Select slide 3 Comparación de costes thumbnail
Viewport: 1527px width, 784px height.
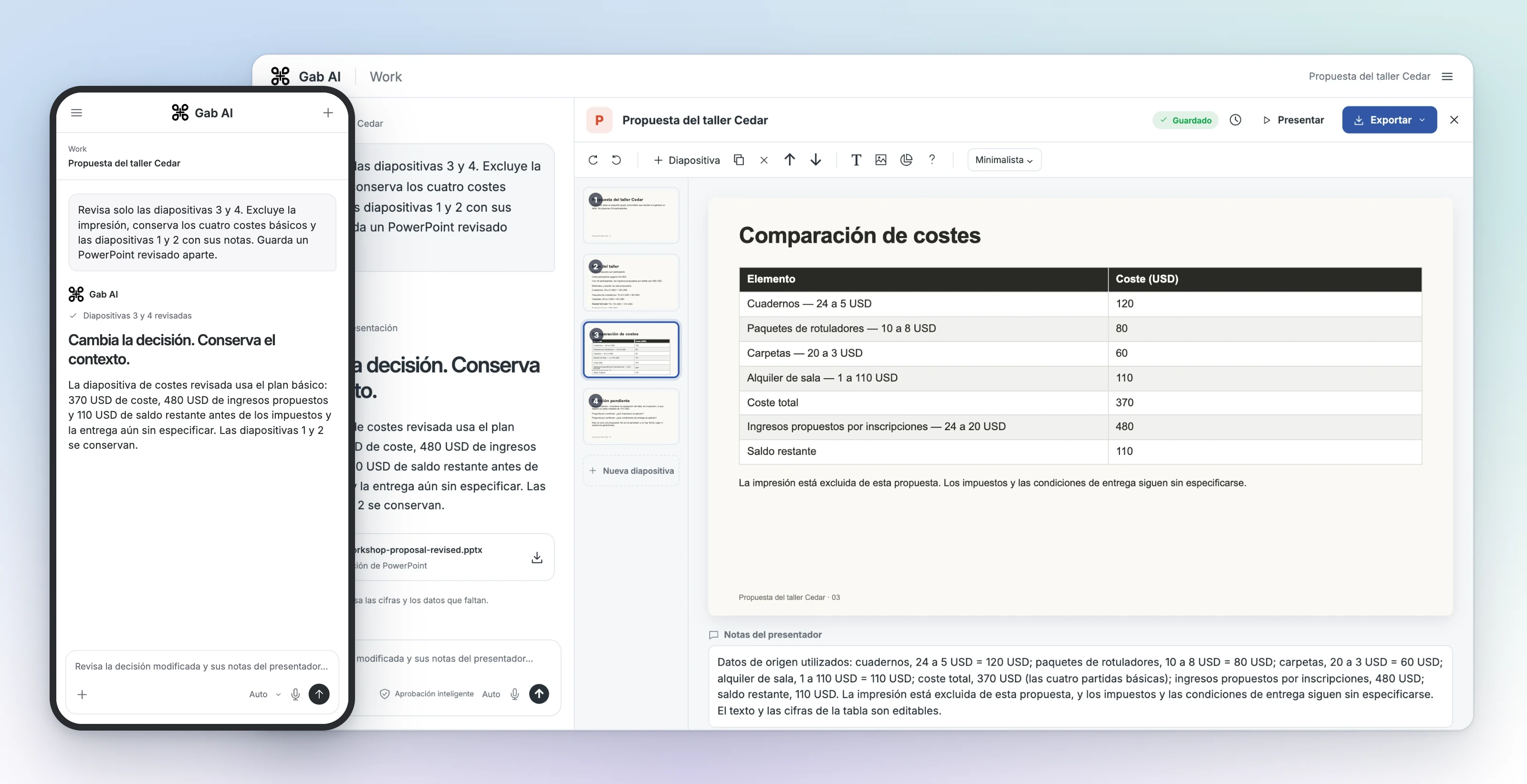pyautogui.click(x=631, y=350)
